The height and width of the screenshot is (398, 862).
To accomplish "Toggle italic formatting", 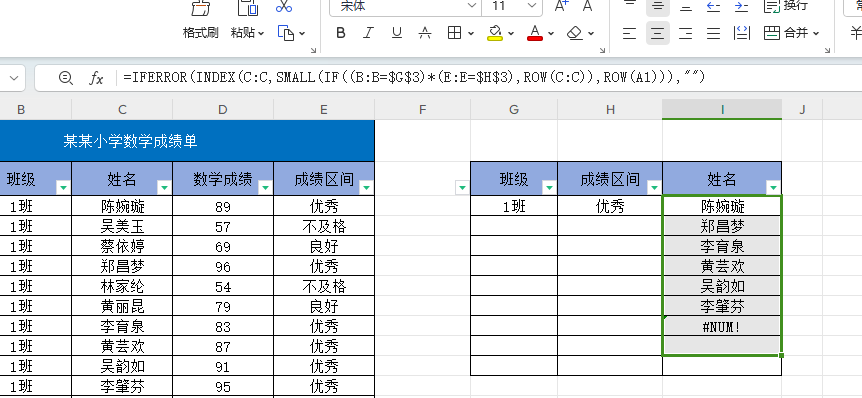I will click(368, 34).
